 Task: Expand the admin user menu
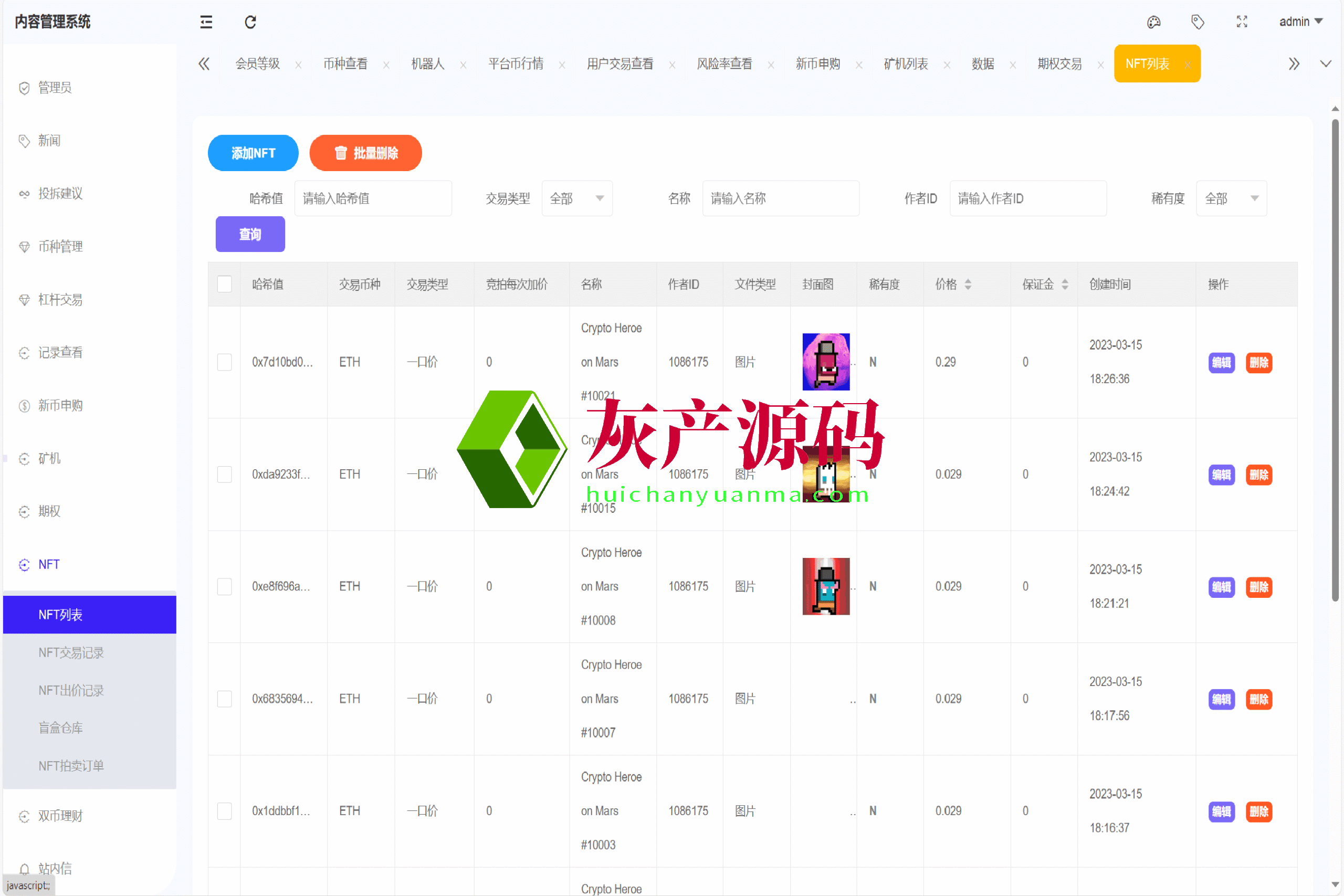1300,22
